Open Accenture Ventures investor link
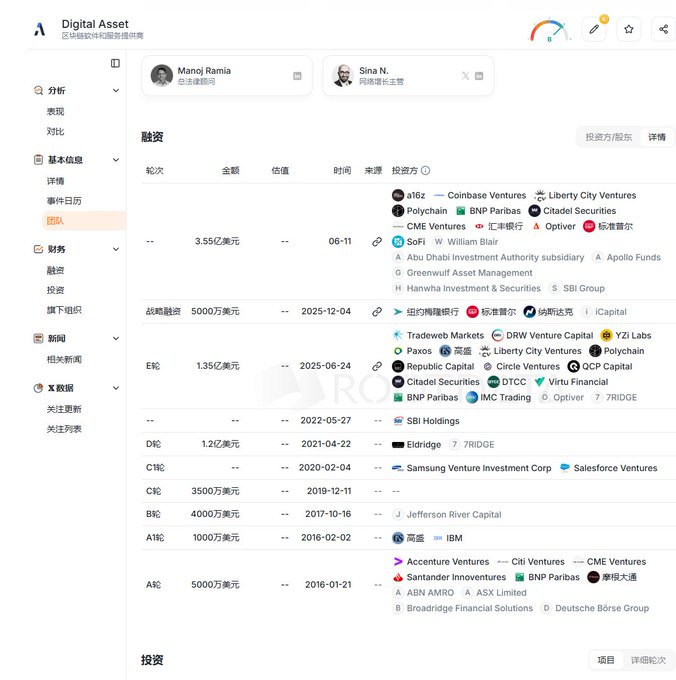The height and width of the screenshot is (680, 676). pos(441,562)
